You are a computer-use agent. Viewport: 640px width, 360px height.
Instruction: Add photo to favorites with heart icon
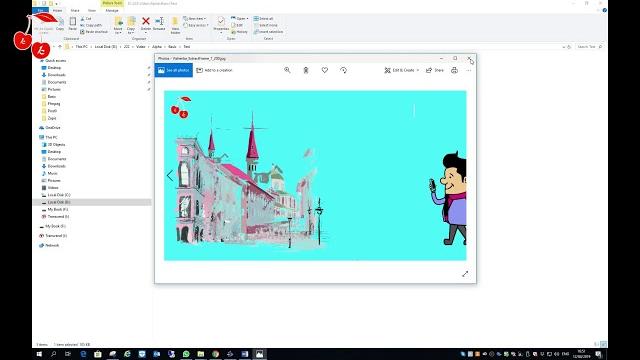coord(324,70)
